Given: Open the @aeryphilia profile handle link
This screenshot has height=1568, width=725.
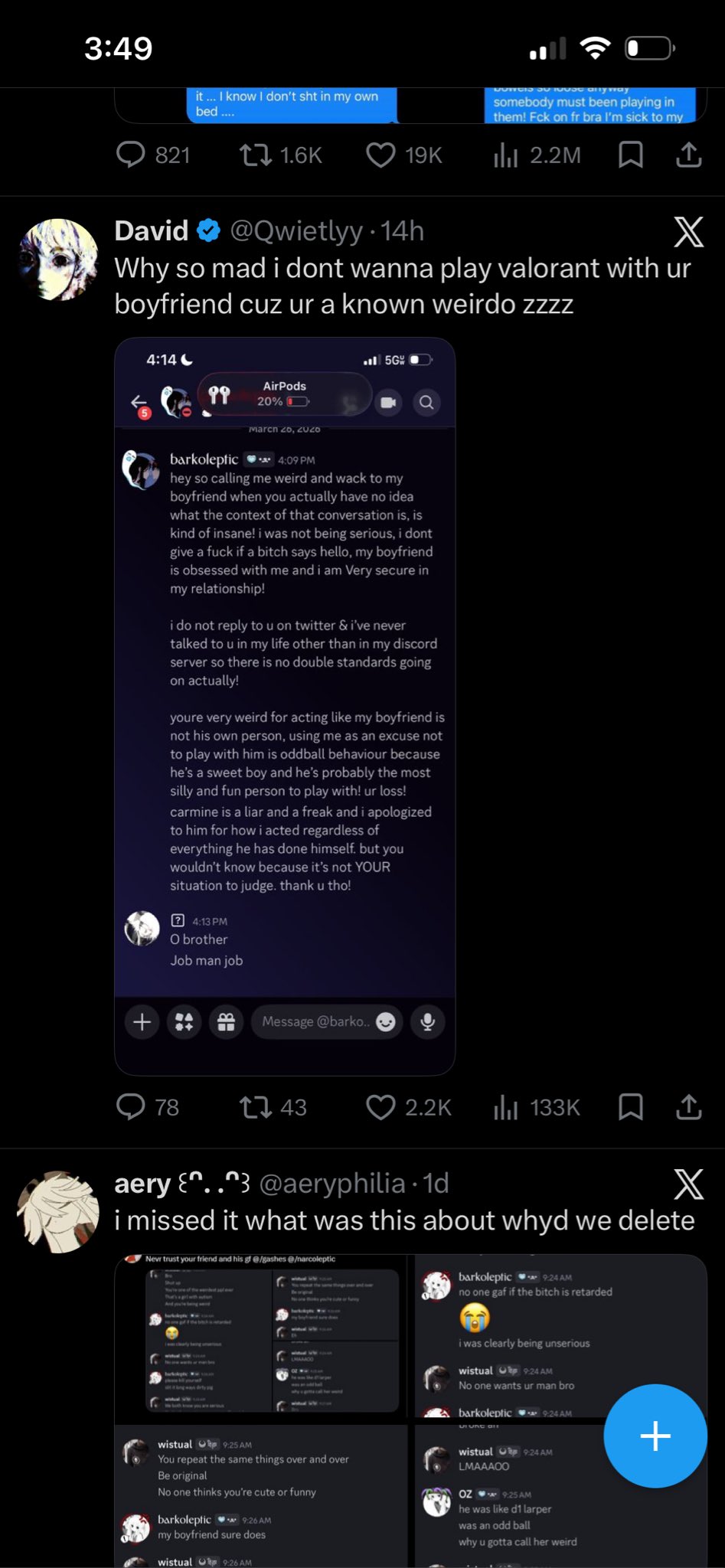Looking at the screenshot, I should 331,1184.
